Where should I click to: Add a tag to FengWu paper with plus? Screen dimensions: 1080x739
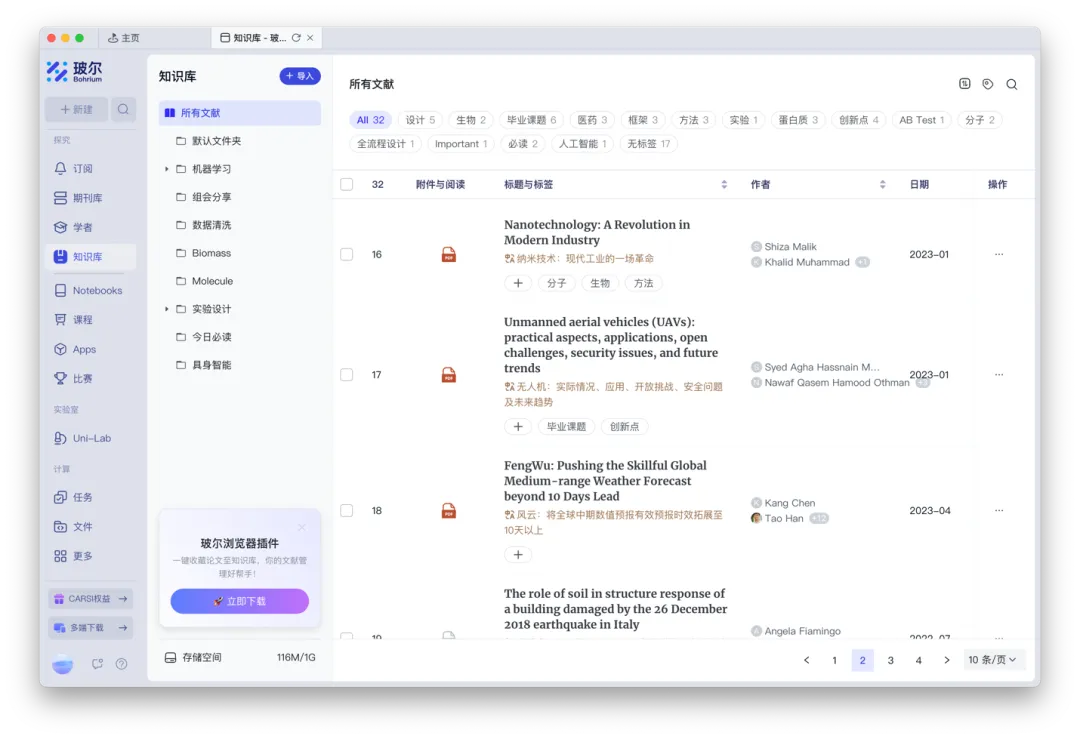(x=517, y=554)
